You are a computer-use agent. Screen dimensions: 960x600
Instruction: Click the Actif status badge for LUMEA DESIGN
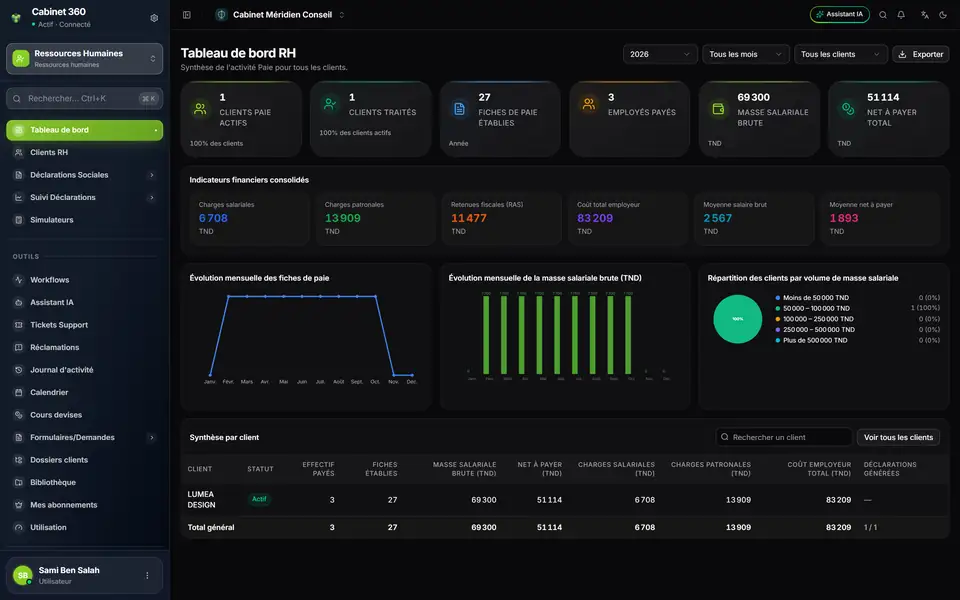point(259,499)
